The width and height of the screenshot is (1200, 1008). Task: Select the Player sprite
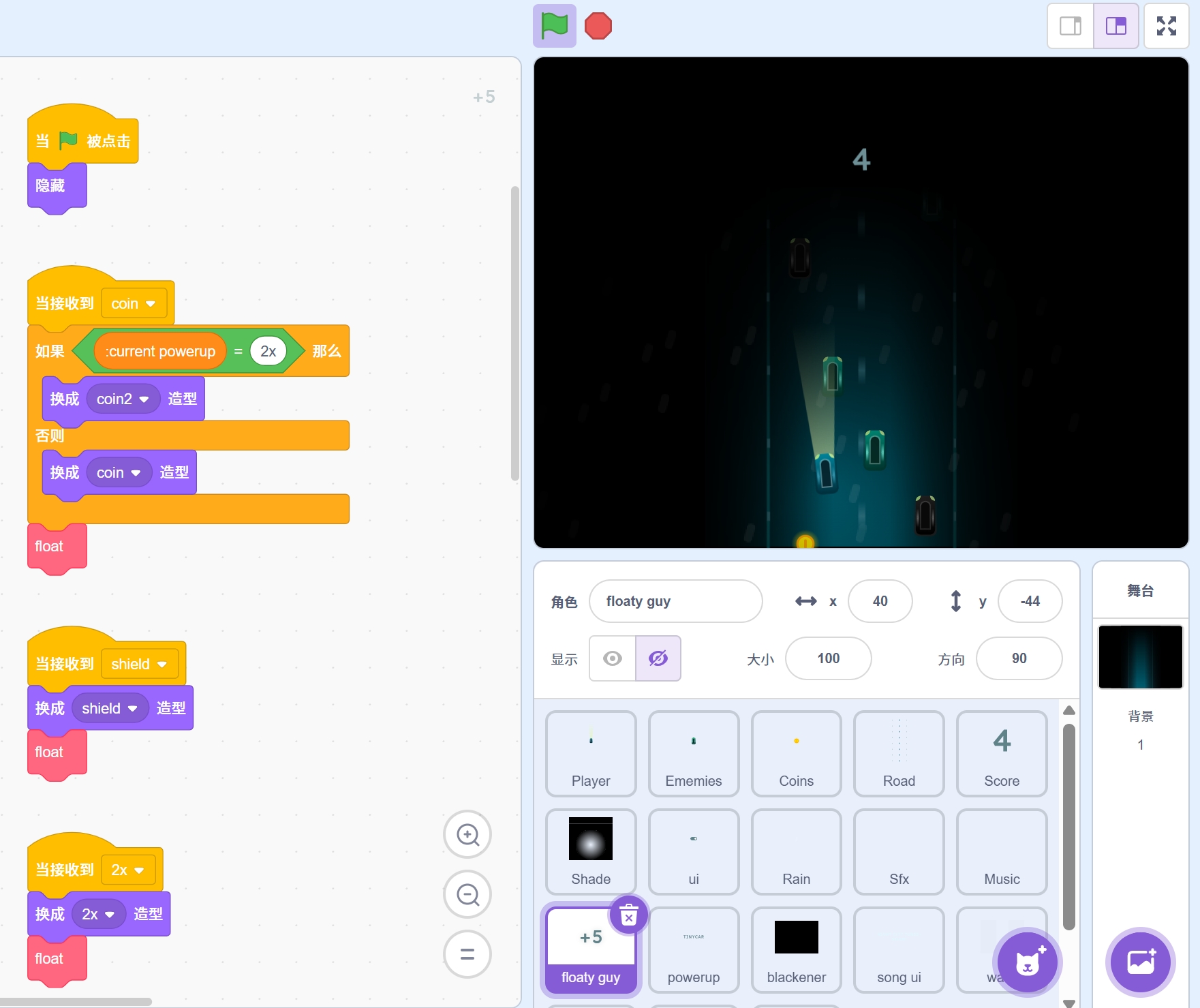591,753
